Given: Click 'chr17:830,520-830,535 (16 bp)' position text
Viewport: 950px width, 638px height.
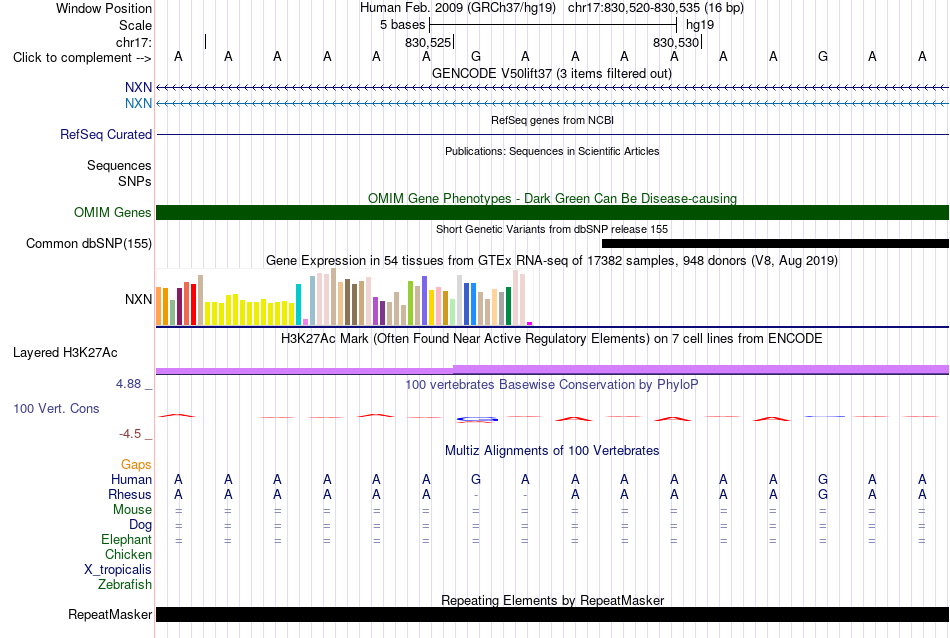Looking at the screenshot, I should click(x=656, y=8).
